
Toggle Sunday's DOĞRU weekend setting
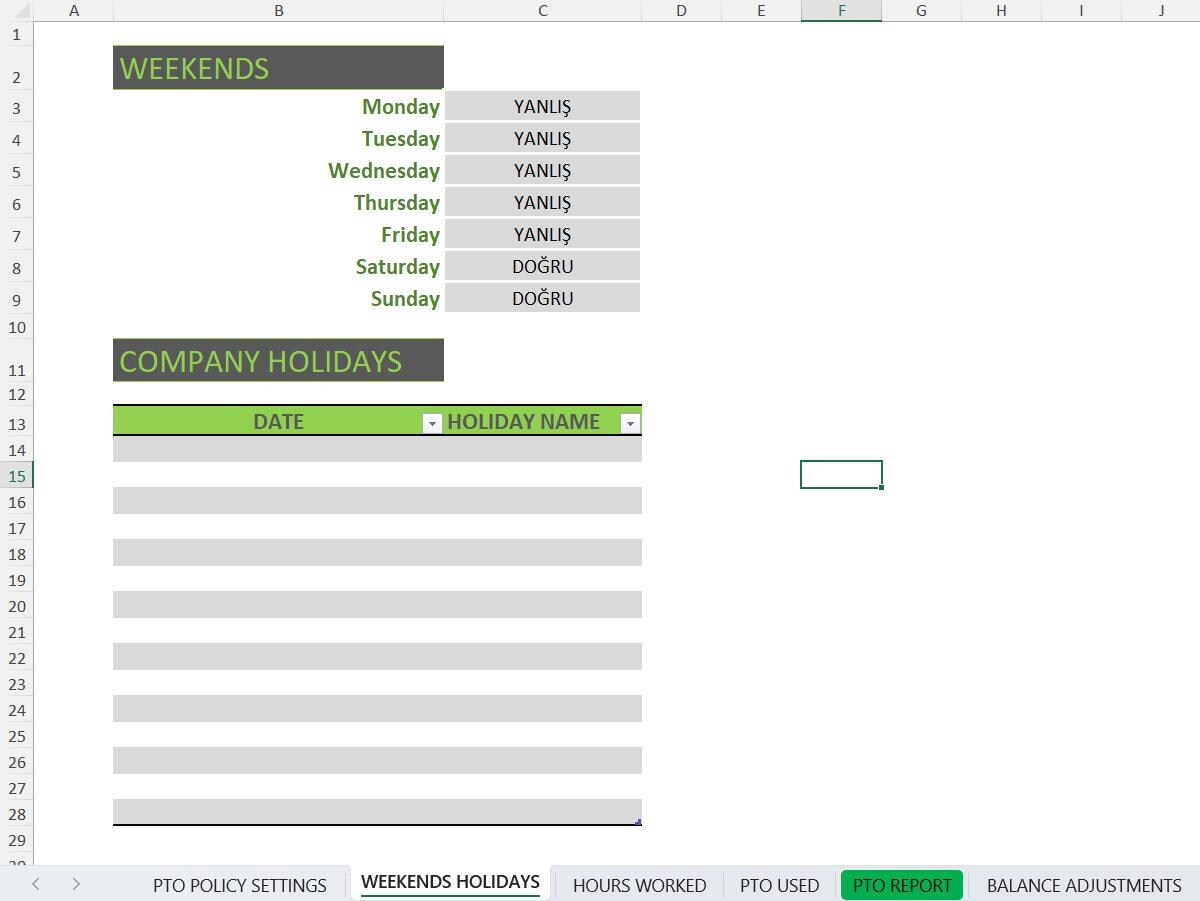(542, 298)
